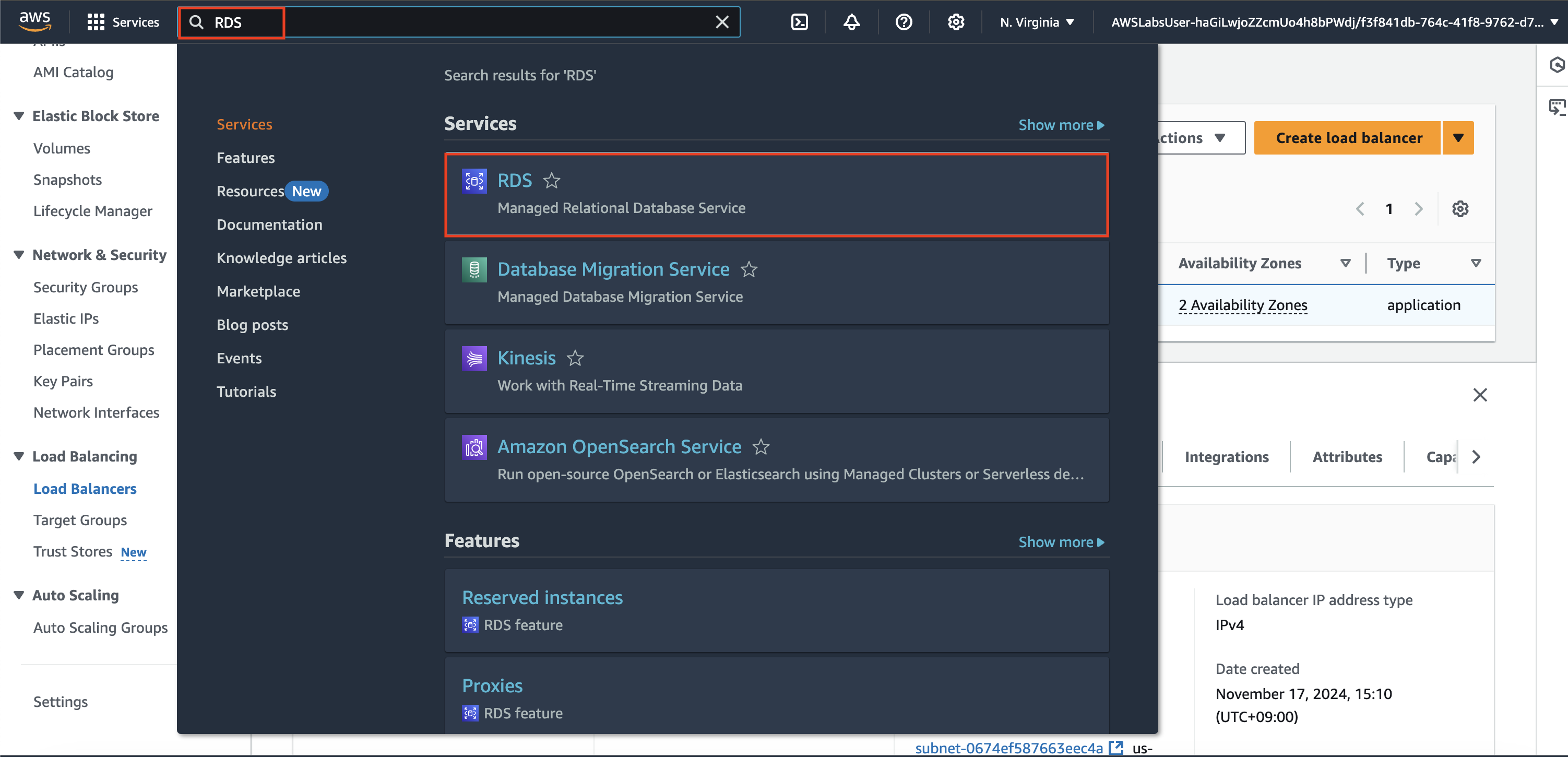Open Lifecycle Manager in sidebar
1568x757 pixels.
tap(93, 211)
